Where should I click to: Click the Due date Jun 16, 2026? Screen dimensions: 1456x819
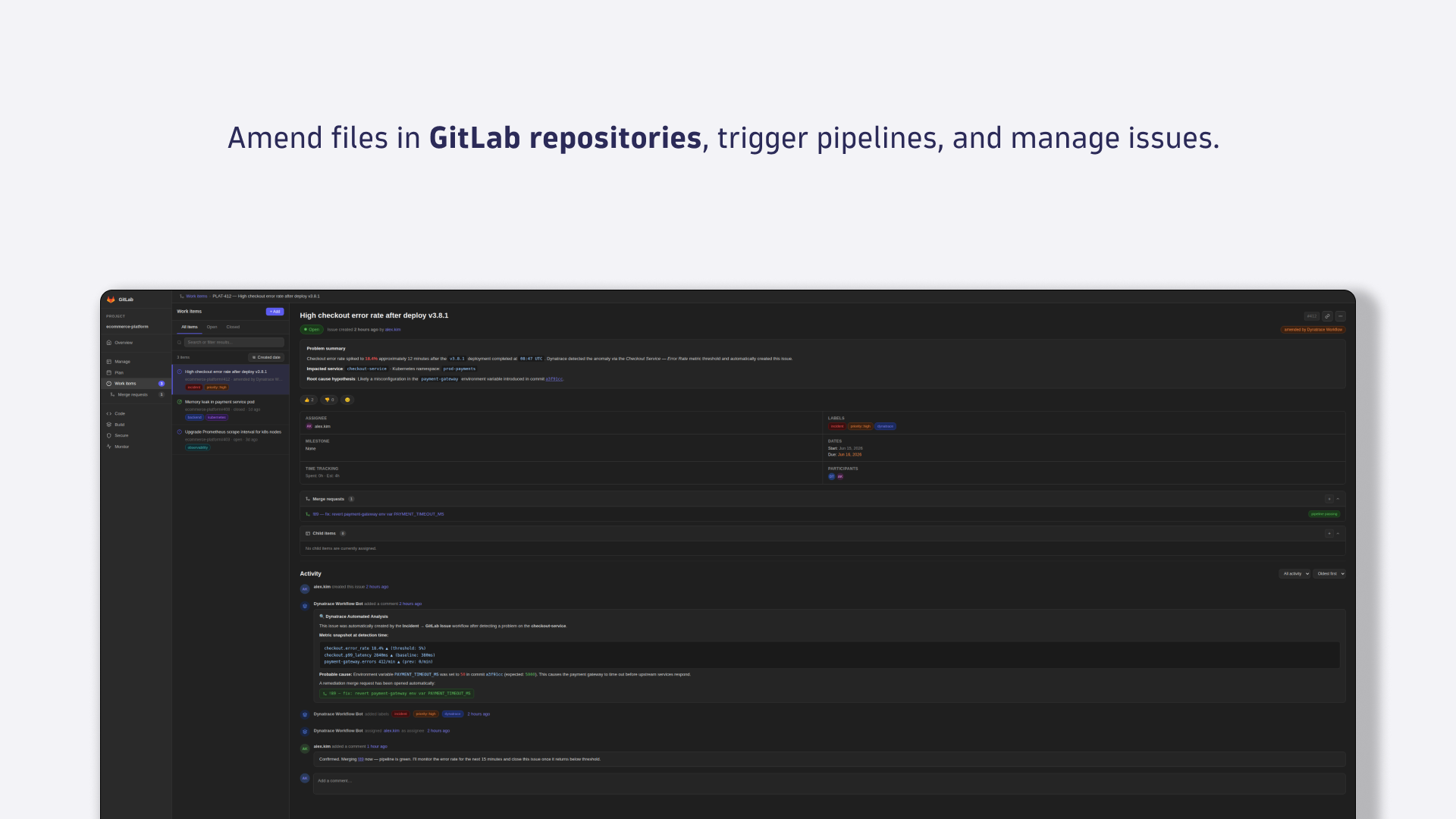pyautogui.click(x=849, y=454)
